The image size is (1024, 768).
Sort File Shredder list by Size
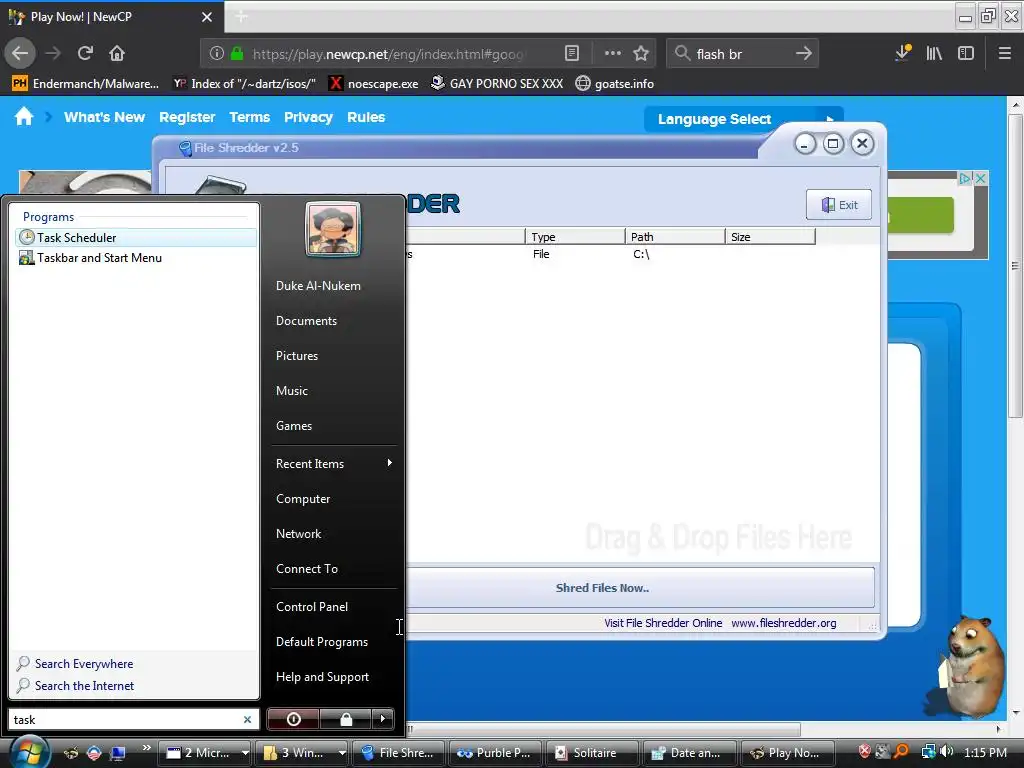770,236
